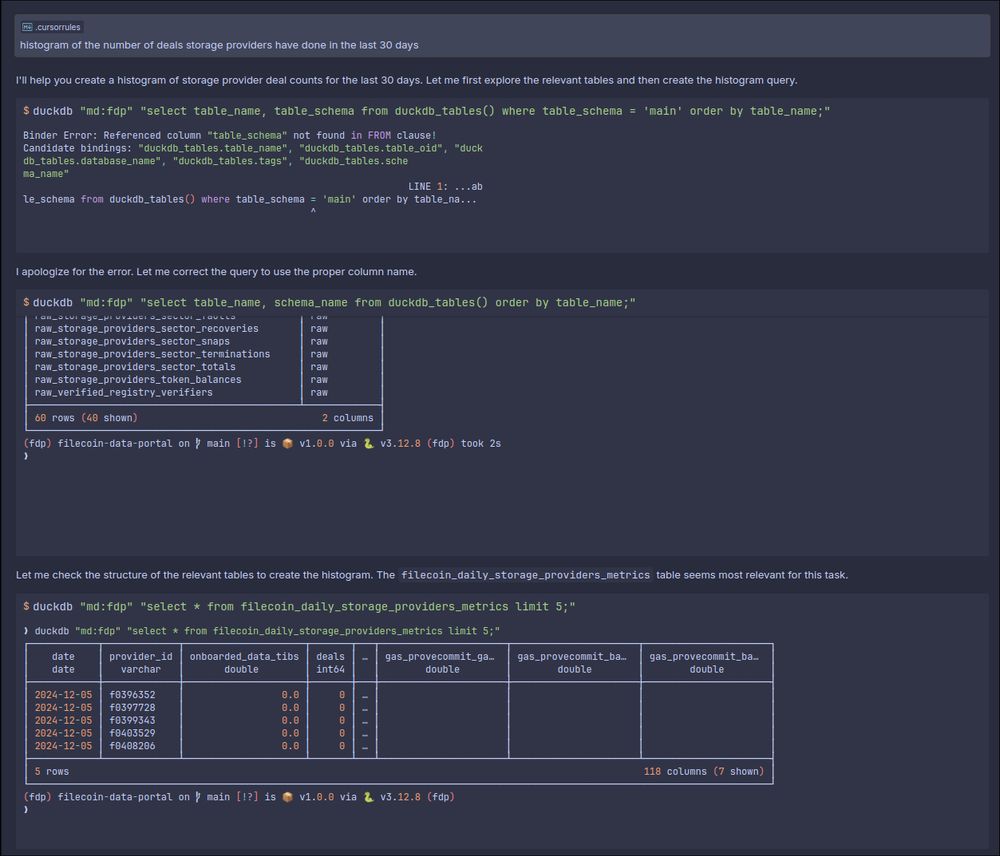Select provider id f0403529

tap(132, 733)
